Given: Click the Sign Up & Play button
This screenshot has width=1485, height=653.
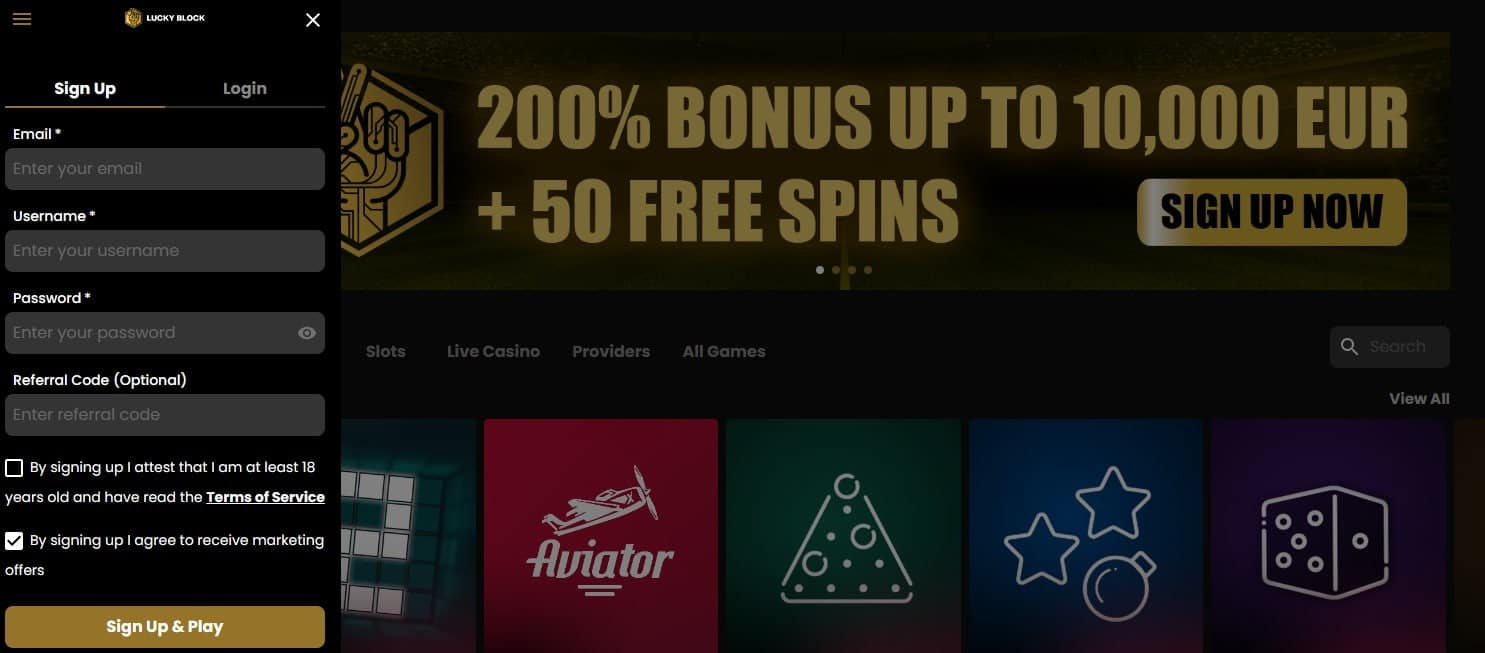Looking at the screenshot, I should point(165,627).
